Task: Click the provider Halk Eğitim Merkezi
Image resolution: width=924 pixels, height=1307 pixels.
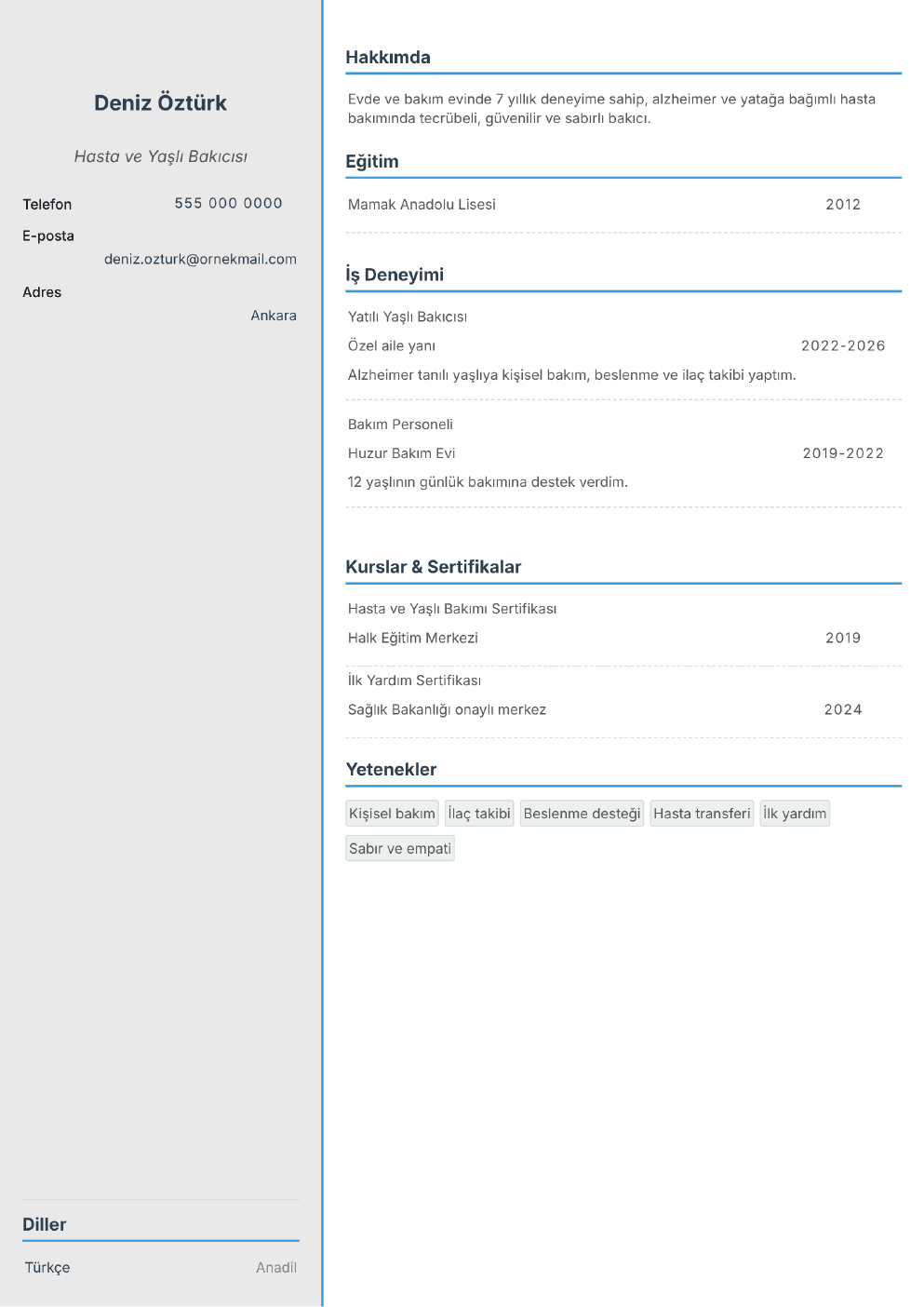Action: 413,638
